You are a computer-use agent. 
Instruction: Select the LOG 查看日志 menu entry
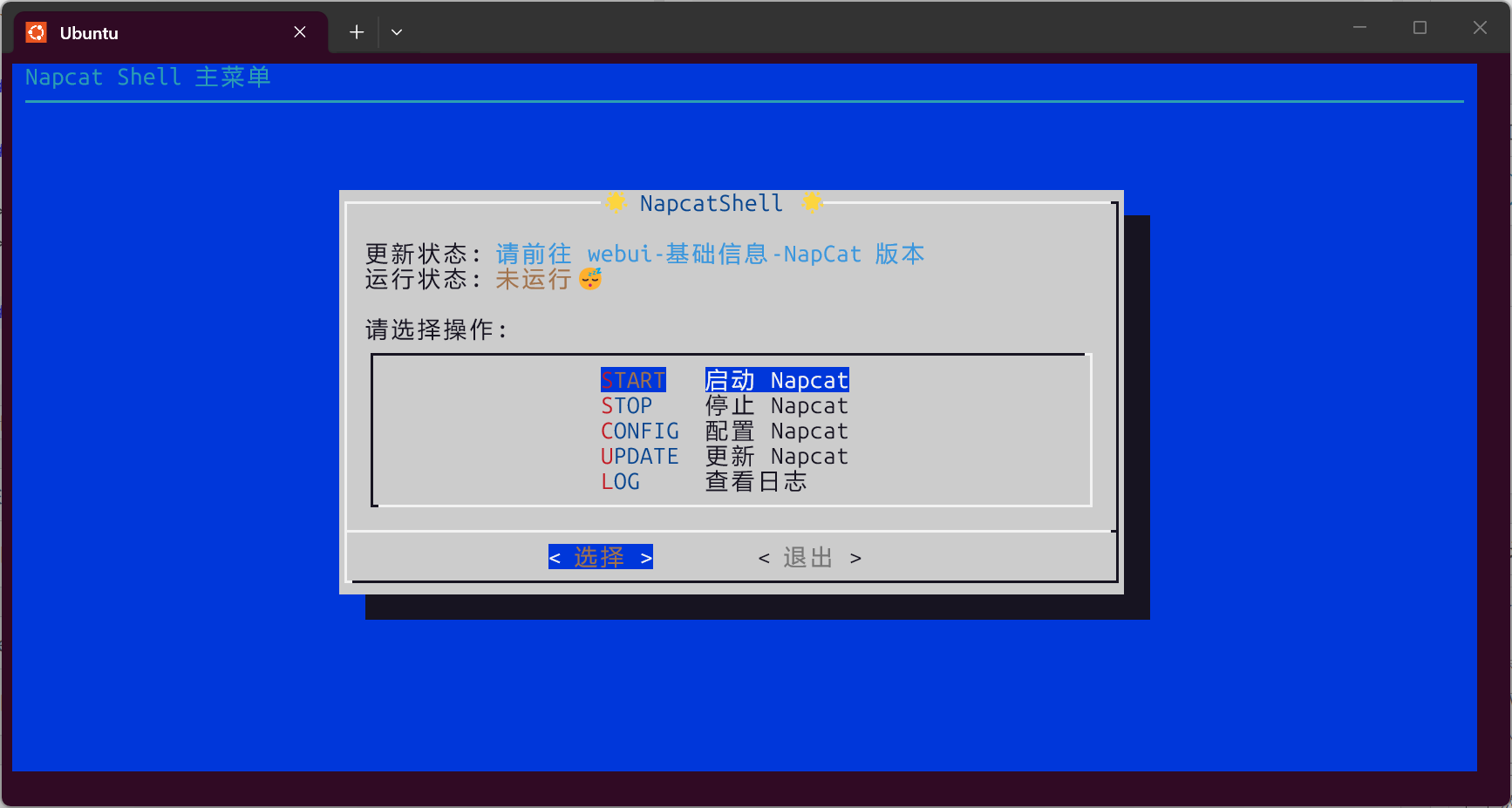(x=704, y=481)
